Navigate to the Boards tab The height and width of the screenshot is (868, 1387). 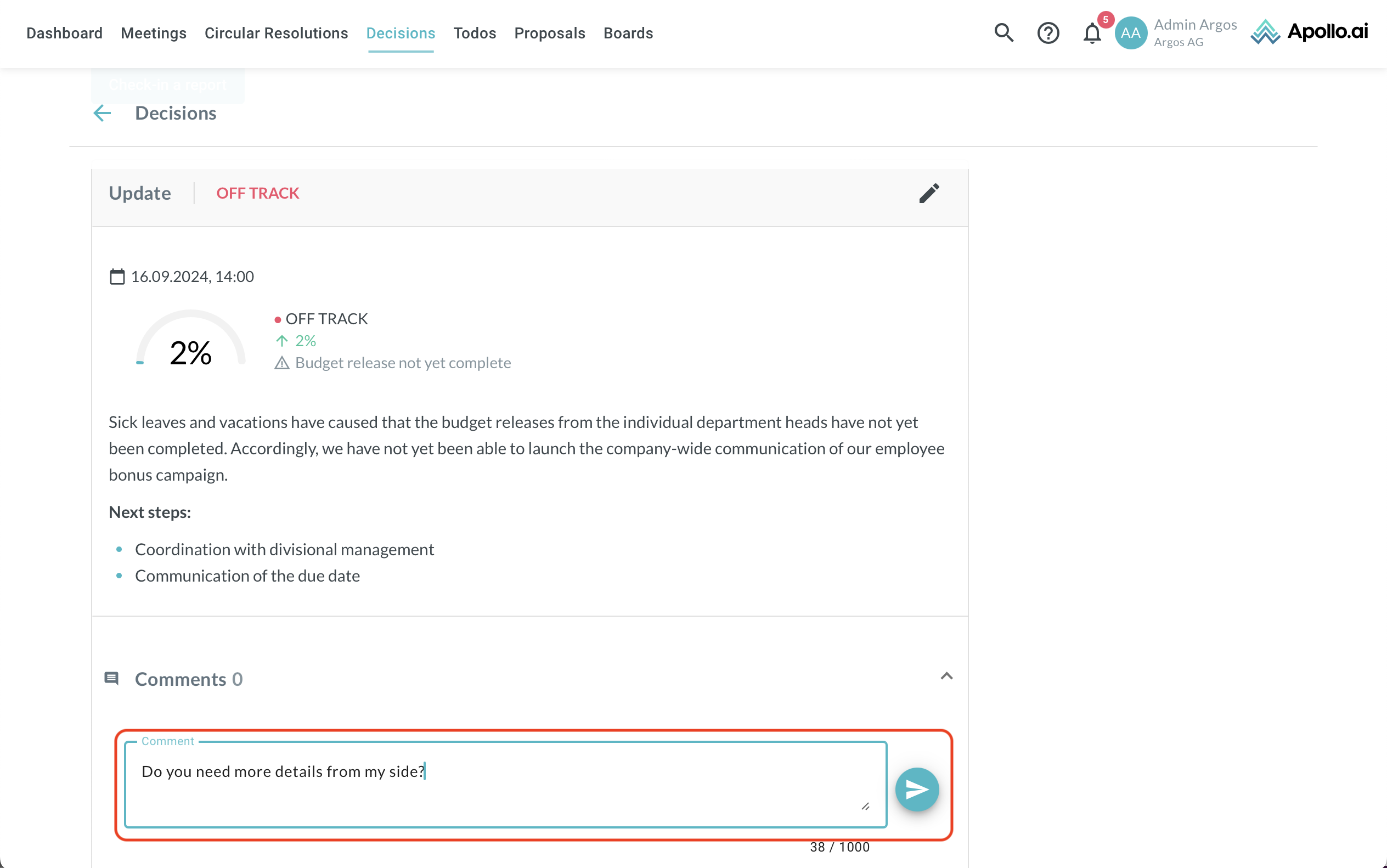[628, 33]
